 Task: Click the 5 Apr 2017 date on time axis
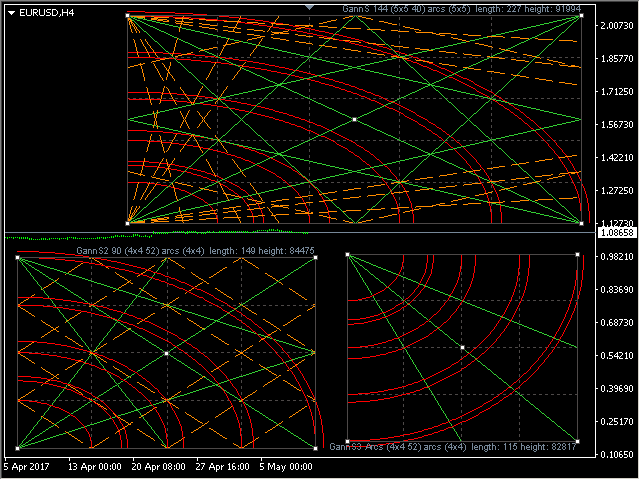click(27, 467)
